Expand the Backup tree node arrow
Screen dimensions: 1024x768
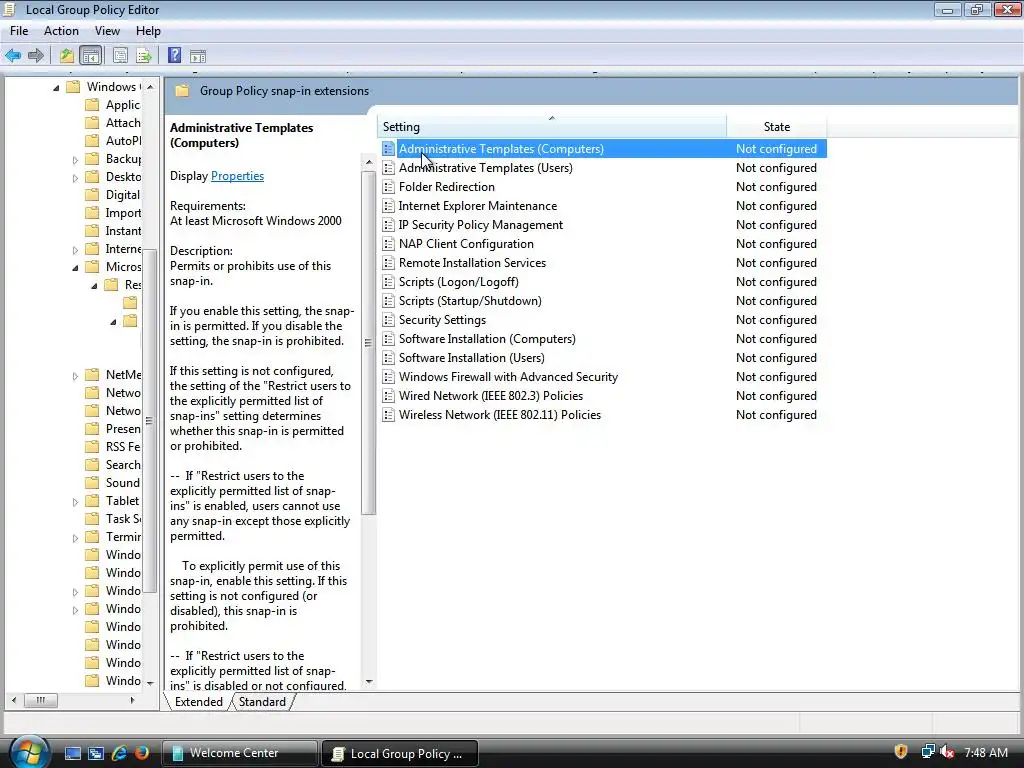point(75,159)
